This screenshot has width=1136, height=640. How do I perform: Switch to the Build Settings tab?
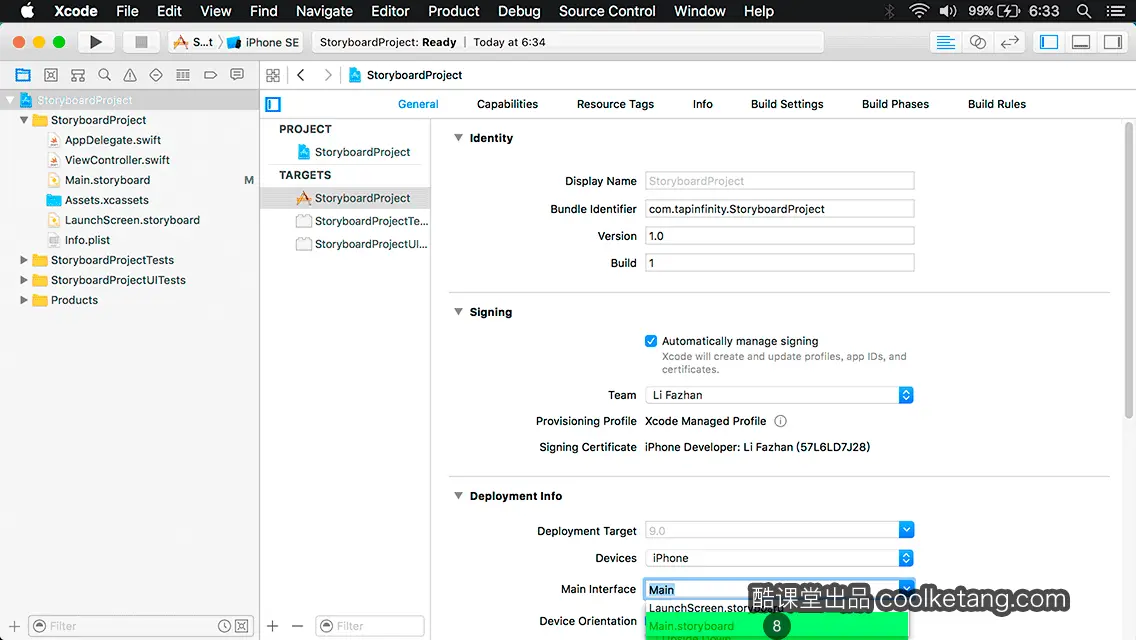tap(787, 104)
